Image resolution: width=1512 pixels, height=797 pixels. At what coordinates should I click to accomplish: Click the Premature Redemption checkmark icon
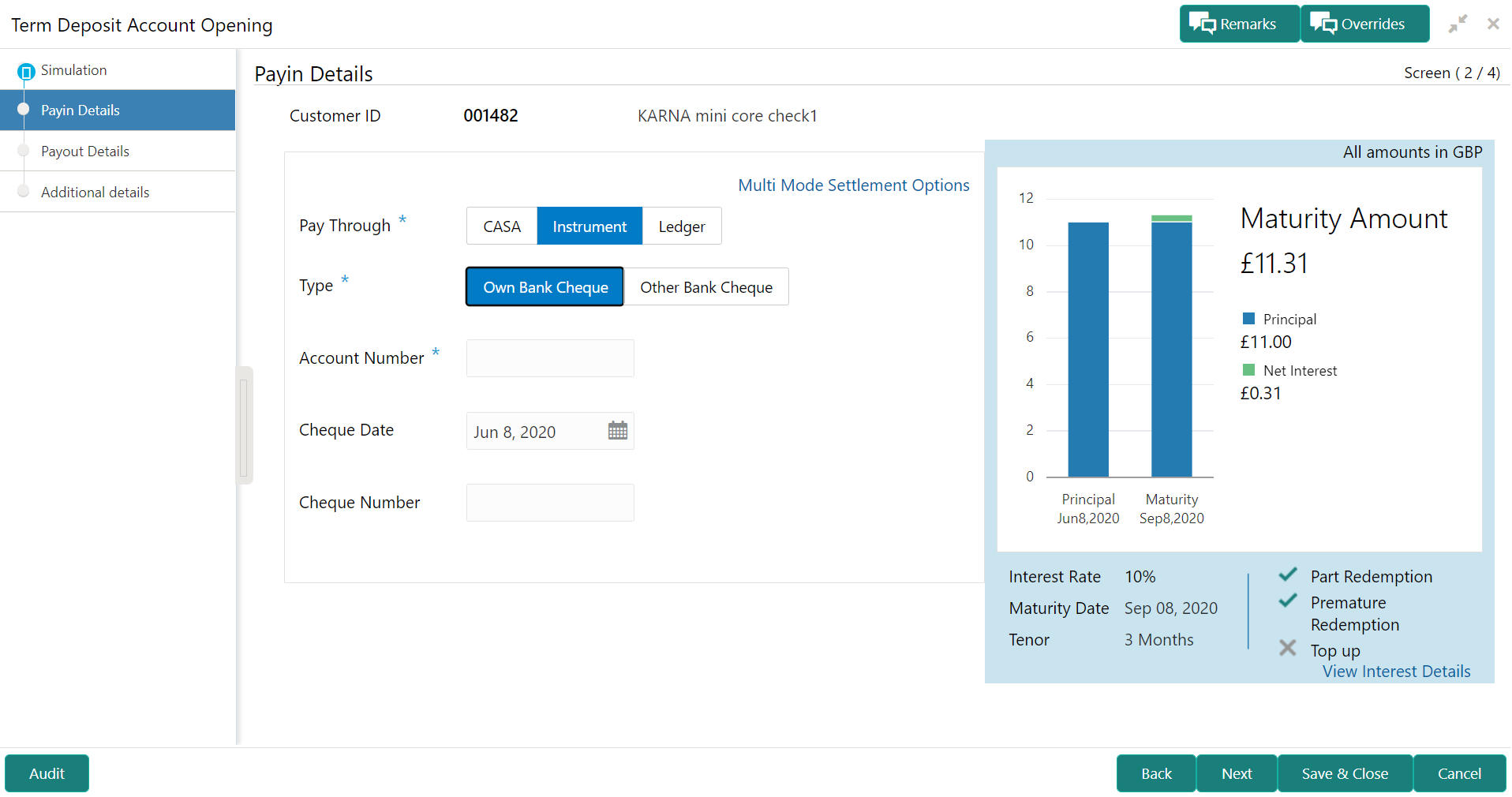coord(1288,601)
